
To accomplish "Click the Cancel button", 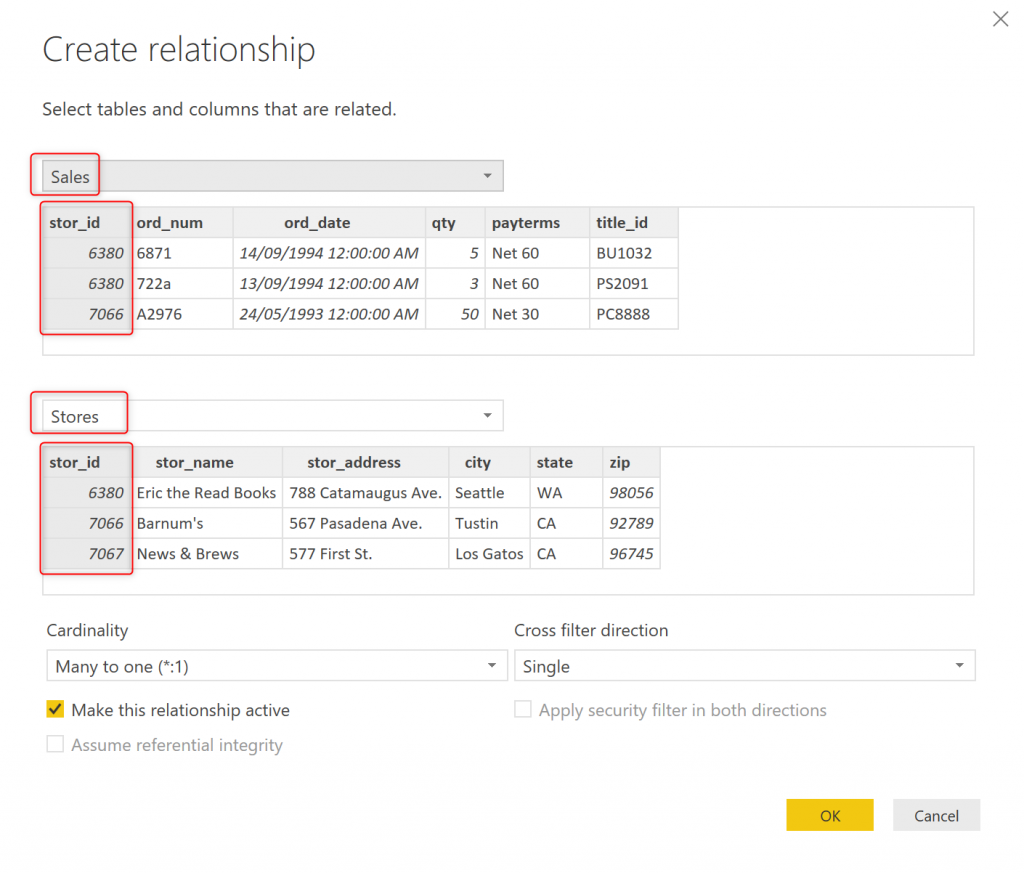I will pos(936,816).
